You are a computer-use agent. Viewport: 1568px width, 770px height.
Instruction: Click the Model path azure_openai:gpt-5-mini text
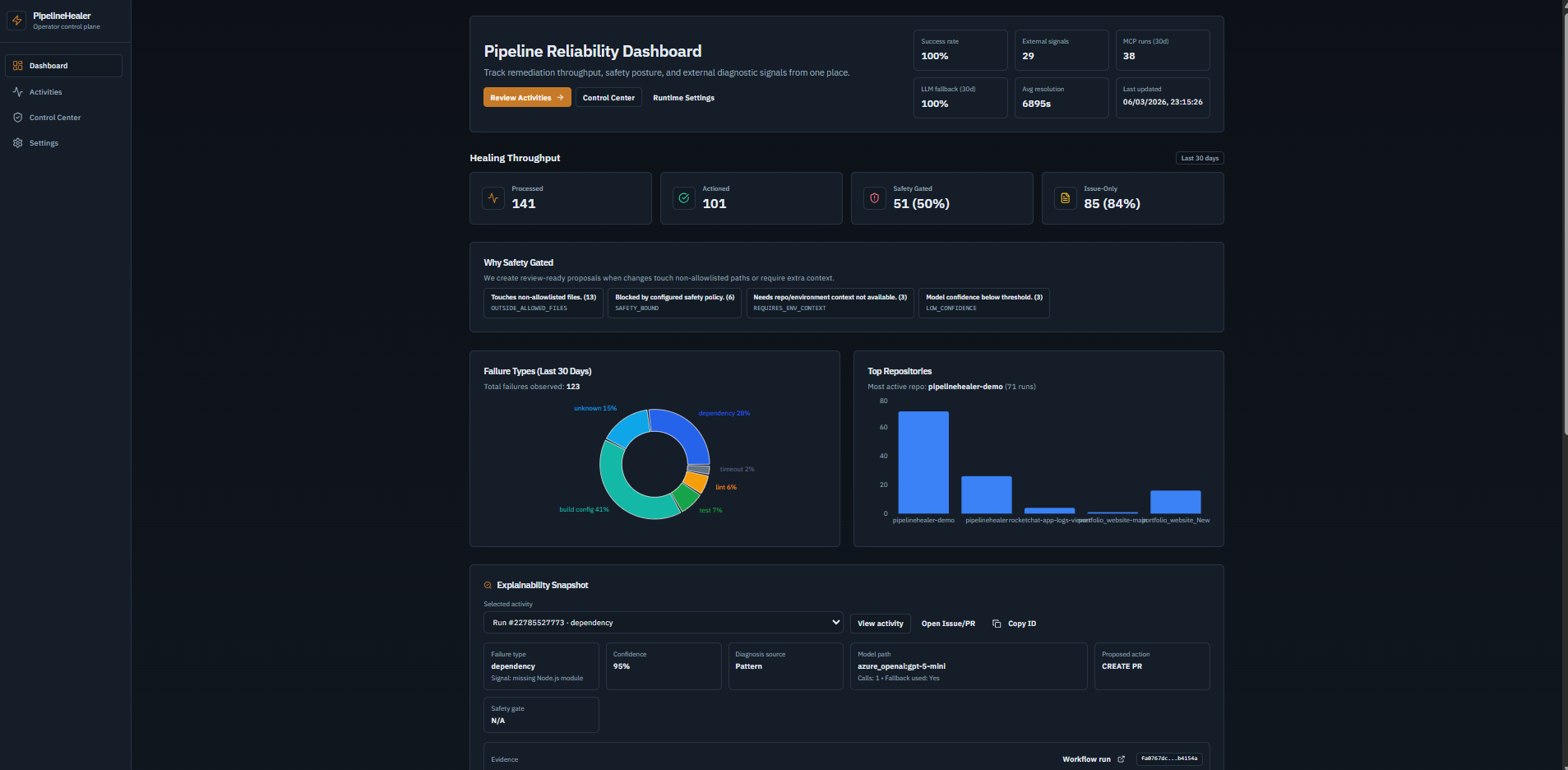pos(901,666)
